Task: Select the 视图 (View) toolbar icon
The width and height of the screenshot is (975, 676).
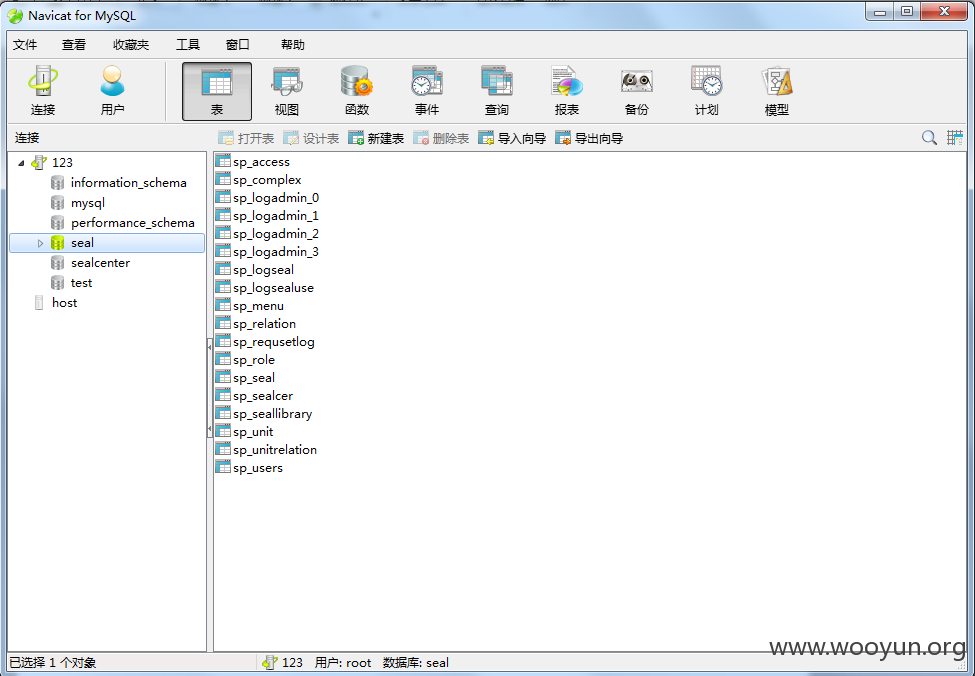Action: 287,91
